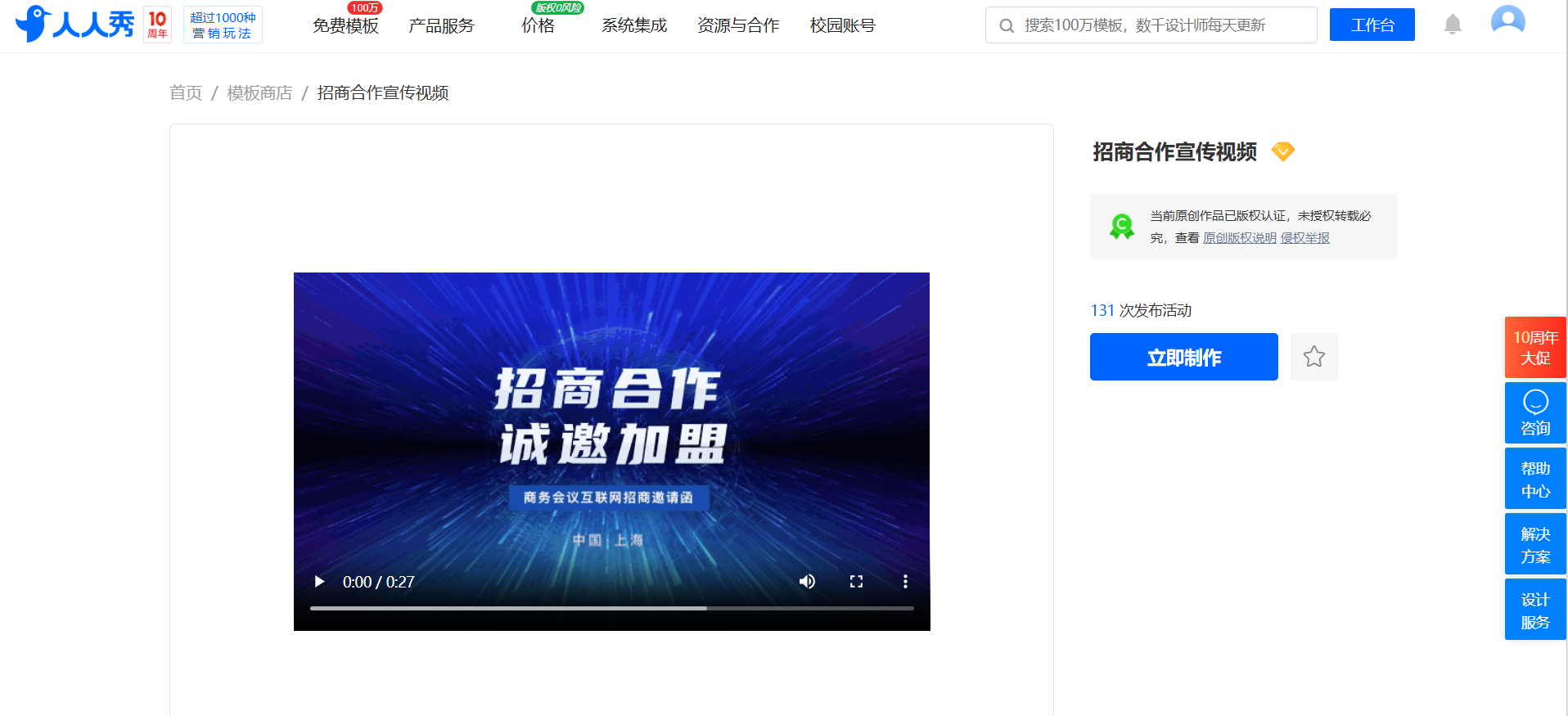Screen dimensions: 1568x716
Task: Click the video progress bar
Action: pyautogui.click(x=612, y=608)
